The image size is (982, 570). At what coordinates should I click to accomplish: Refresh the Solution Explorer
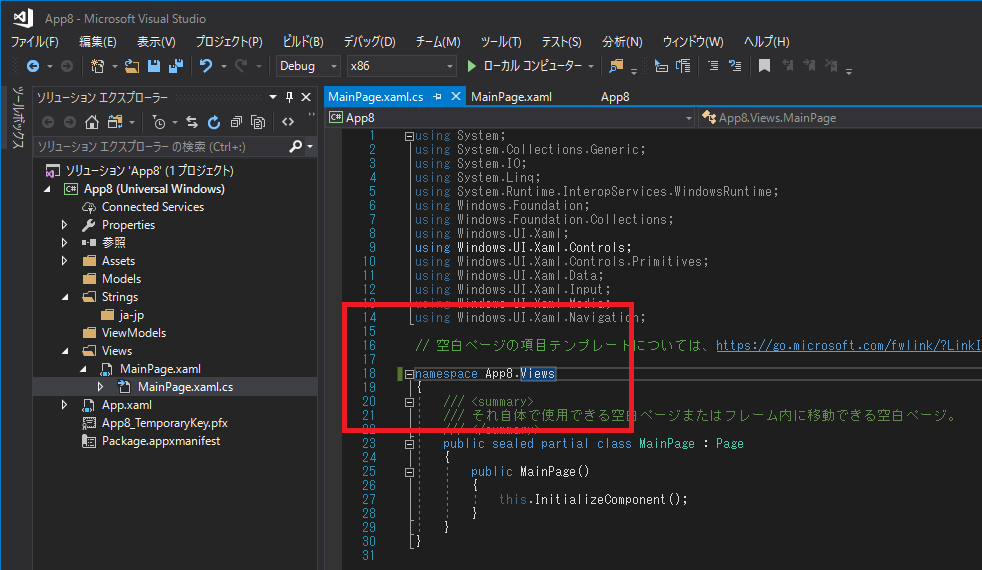click(x=214, y=122)
